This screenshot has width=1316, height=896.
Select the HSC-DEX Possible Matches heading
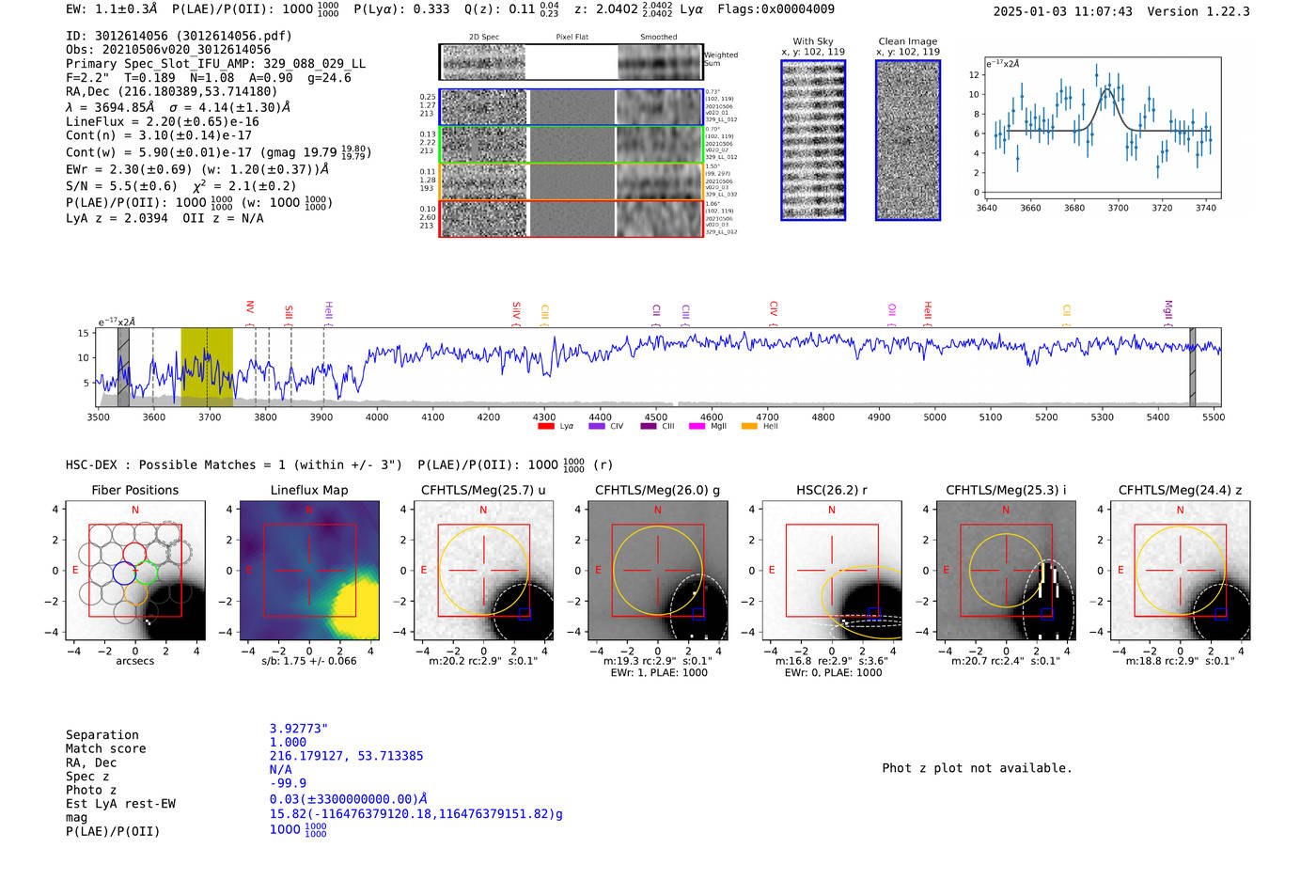click(234, 464)
